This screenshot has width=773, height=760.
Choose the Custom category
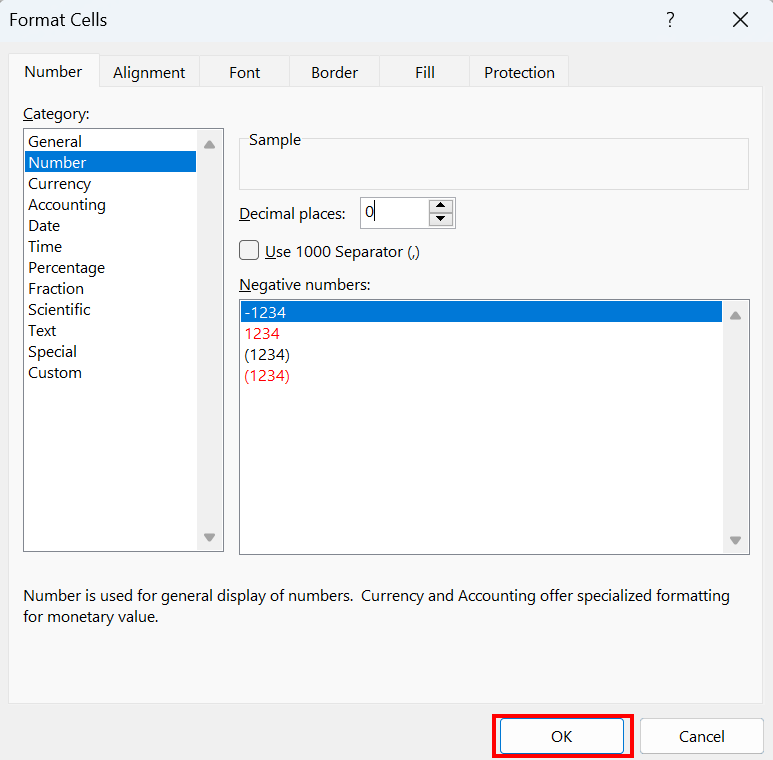55,373
